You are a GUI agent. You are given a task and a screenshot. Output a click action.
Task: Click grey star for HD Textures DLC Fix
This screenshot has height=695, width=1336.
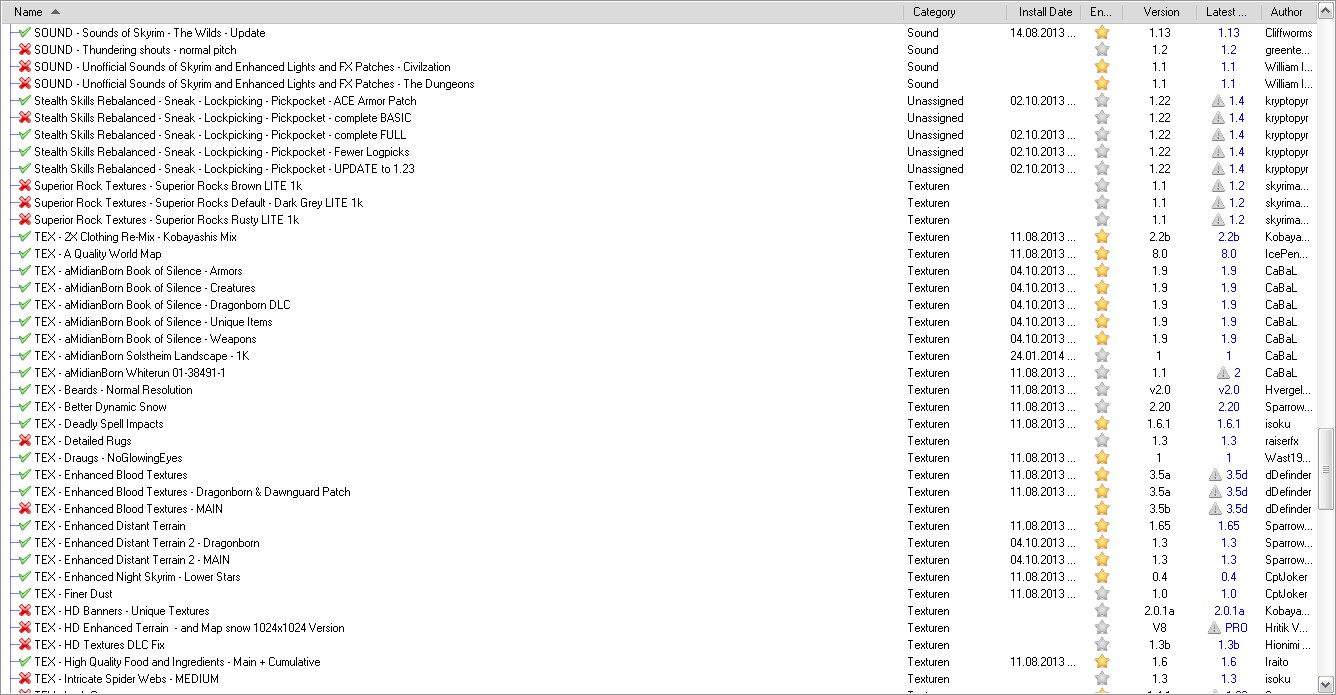1102,645
